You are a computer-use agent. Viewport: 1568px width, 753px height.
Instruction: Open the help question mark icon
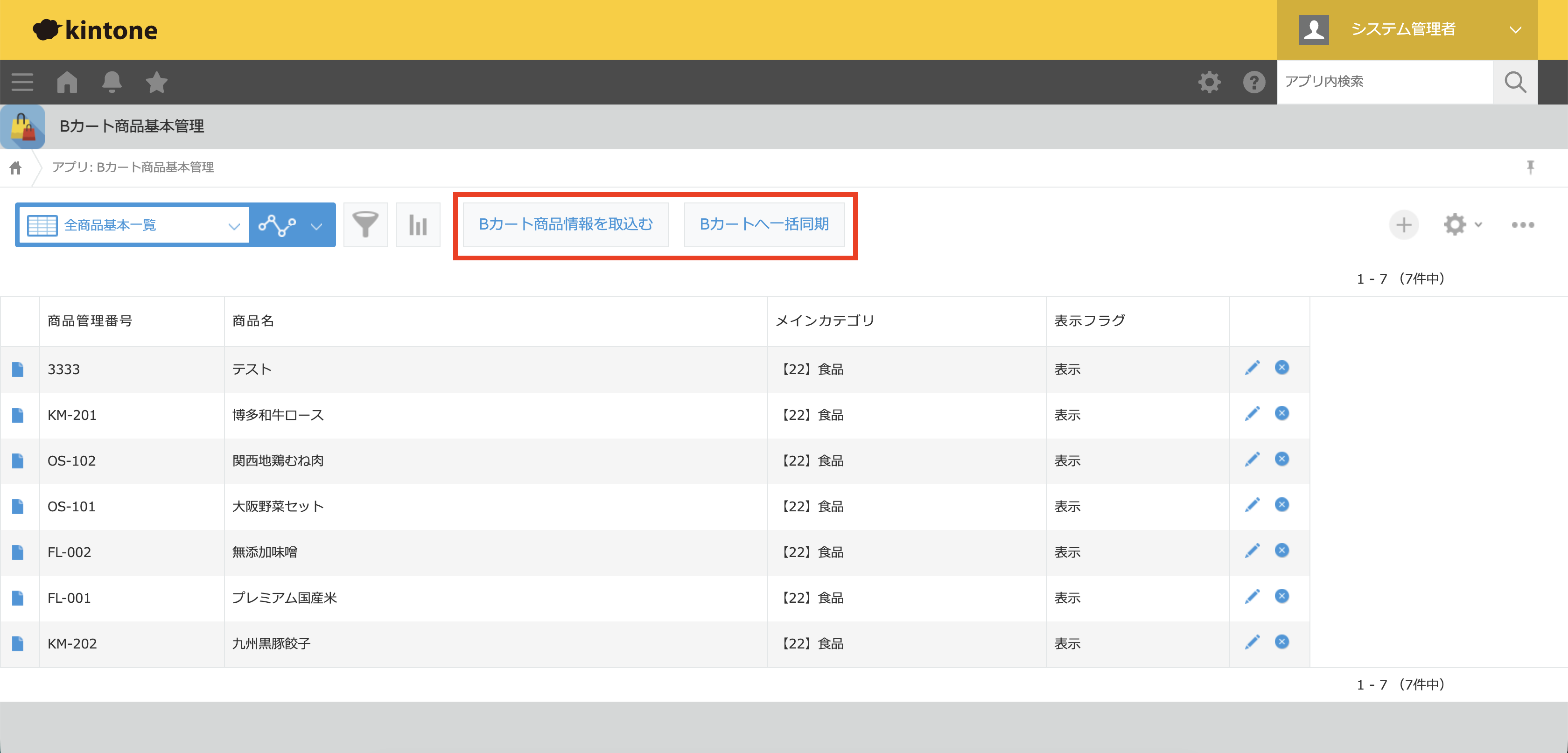pyautogui.click(x=1253, y=82)
